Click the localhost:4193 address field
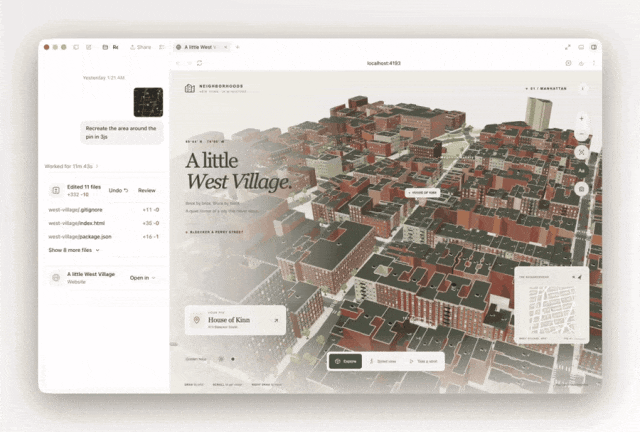 [384, 63]
